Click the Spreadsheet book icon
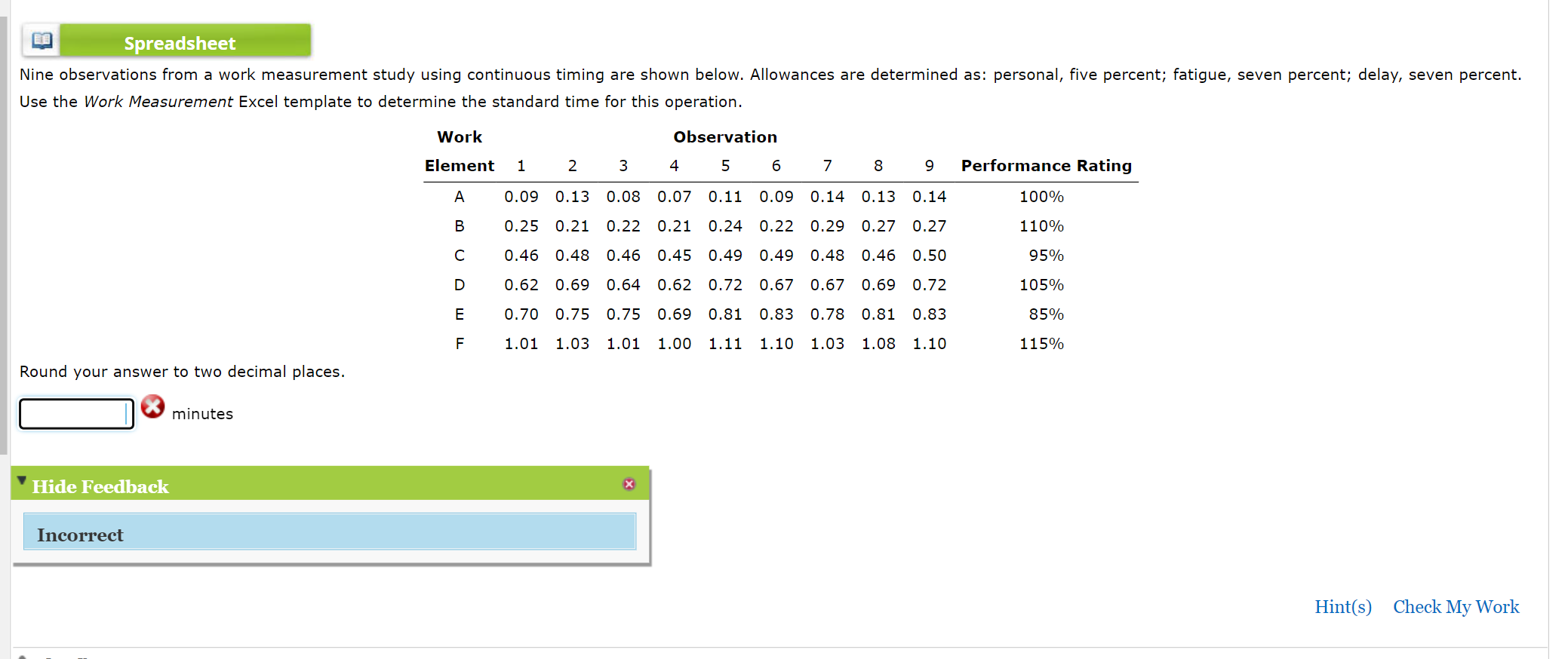Screen dimensions: 1568x659 pyautogui.click(x=42, y=39)
